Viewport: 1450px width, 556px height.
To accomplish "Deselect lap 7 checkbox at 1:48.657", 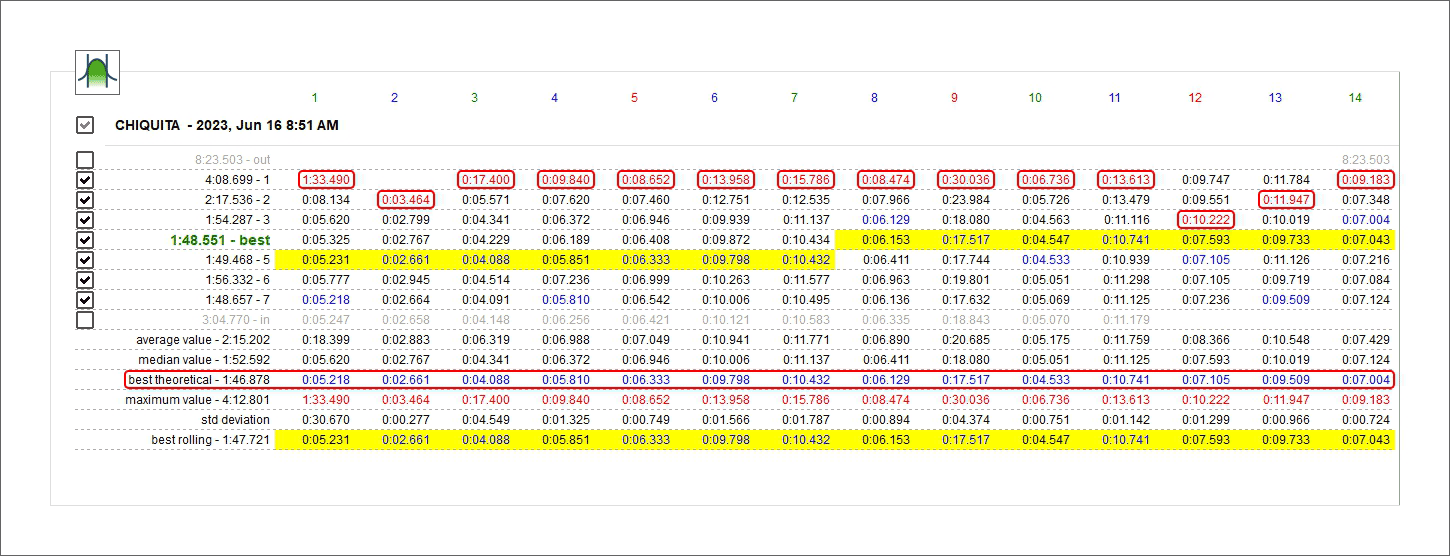I will (x=86, y=300).
